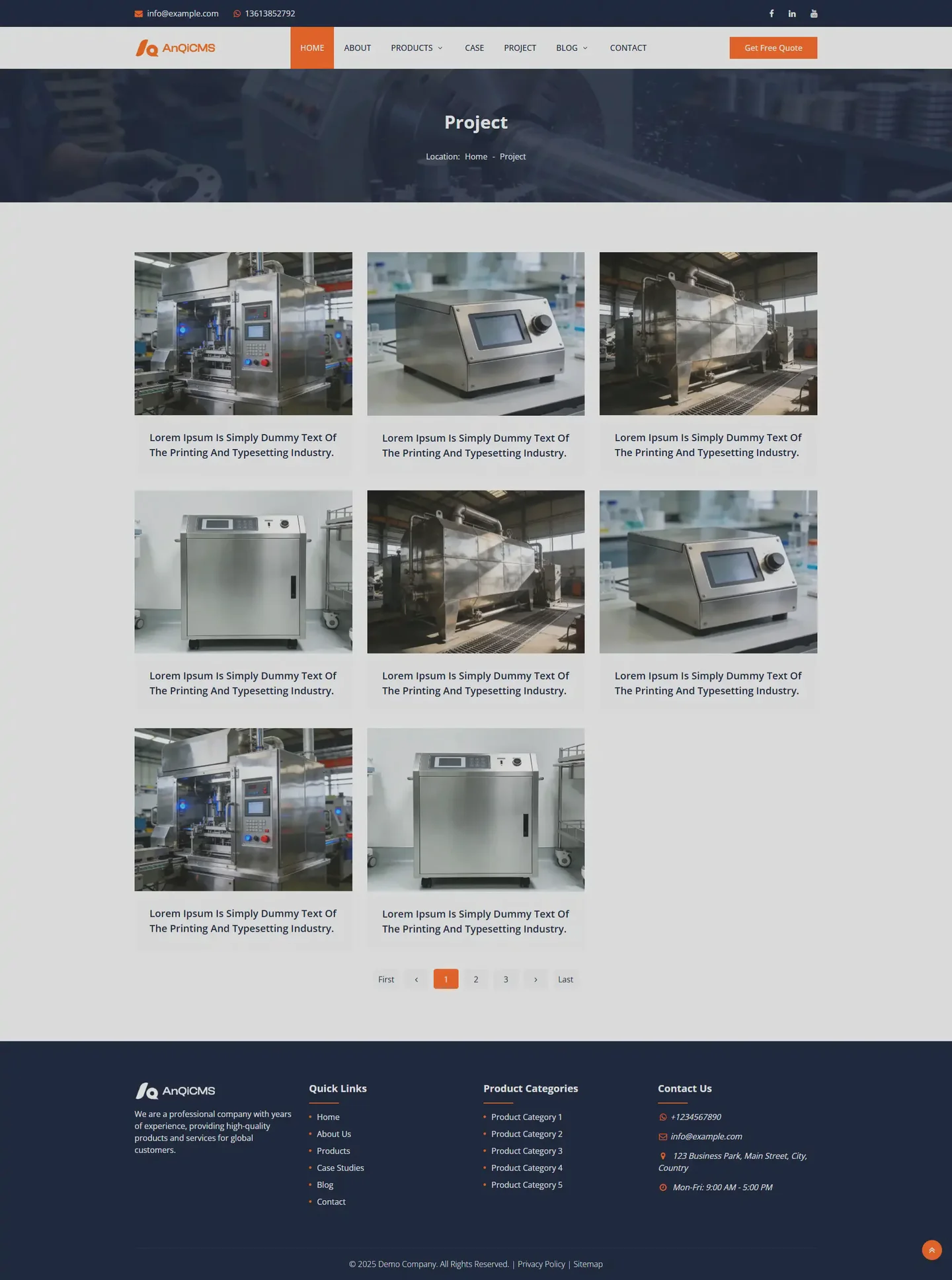Click the WhatsApp icon beside 13613852792

(x=237, y=14)
